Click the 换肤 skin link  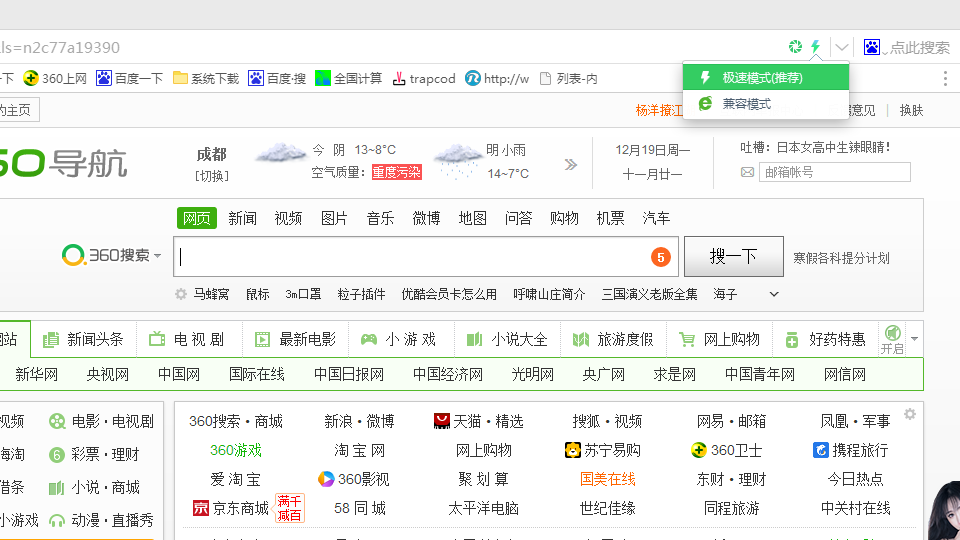click(911, 110)
